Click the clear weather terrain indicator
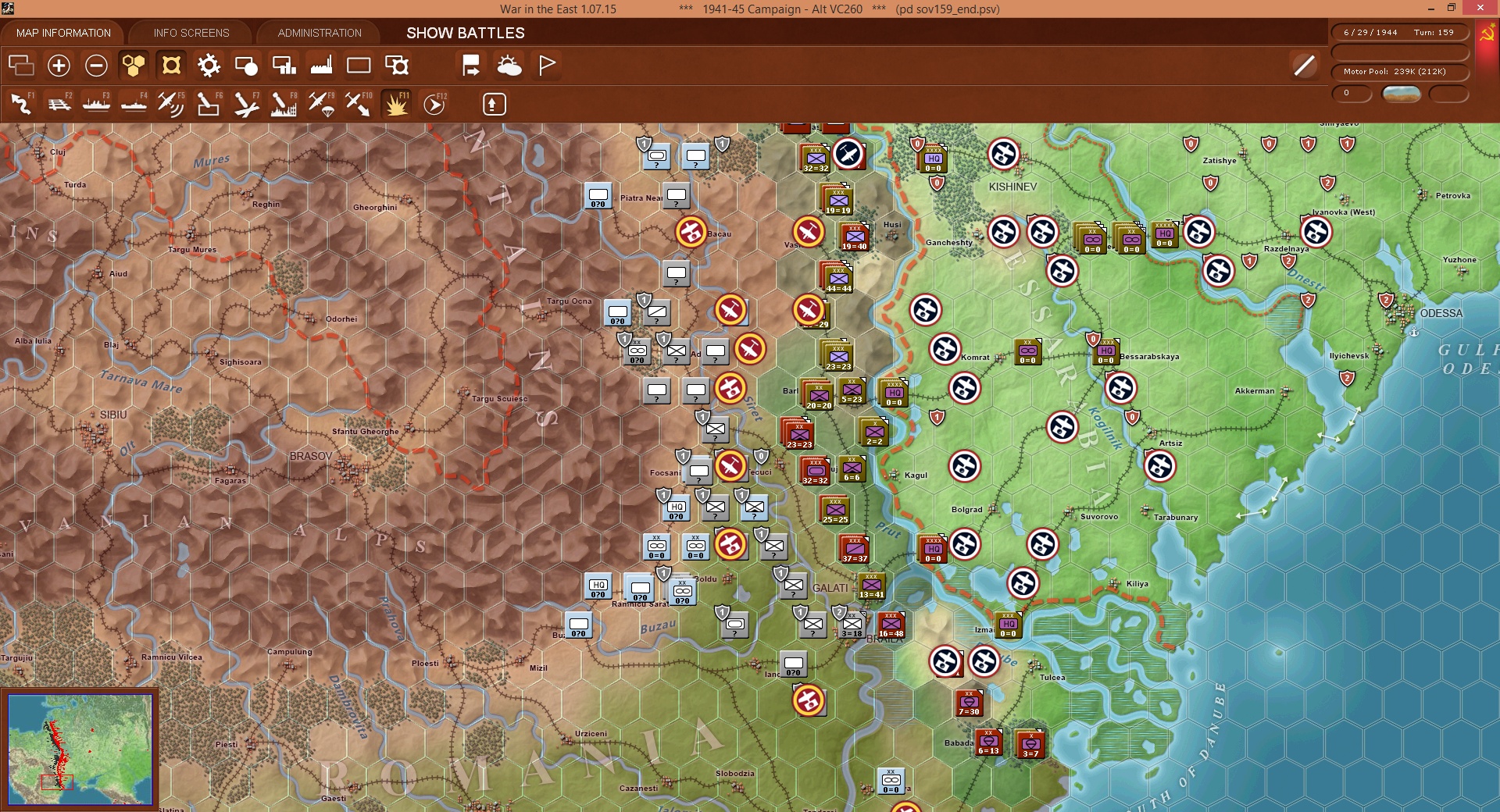 (x=1402, y=94)
